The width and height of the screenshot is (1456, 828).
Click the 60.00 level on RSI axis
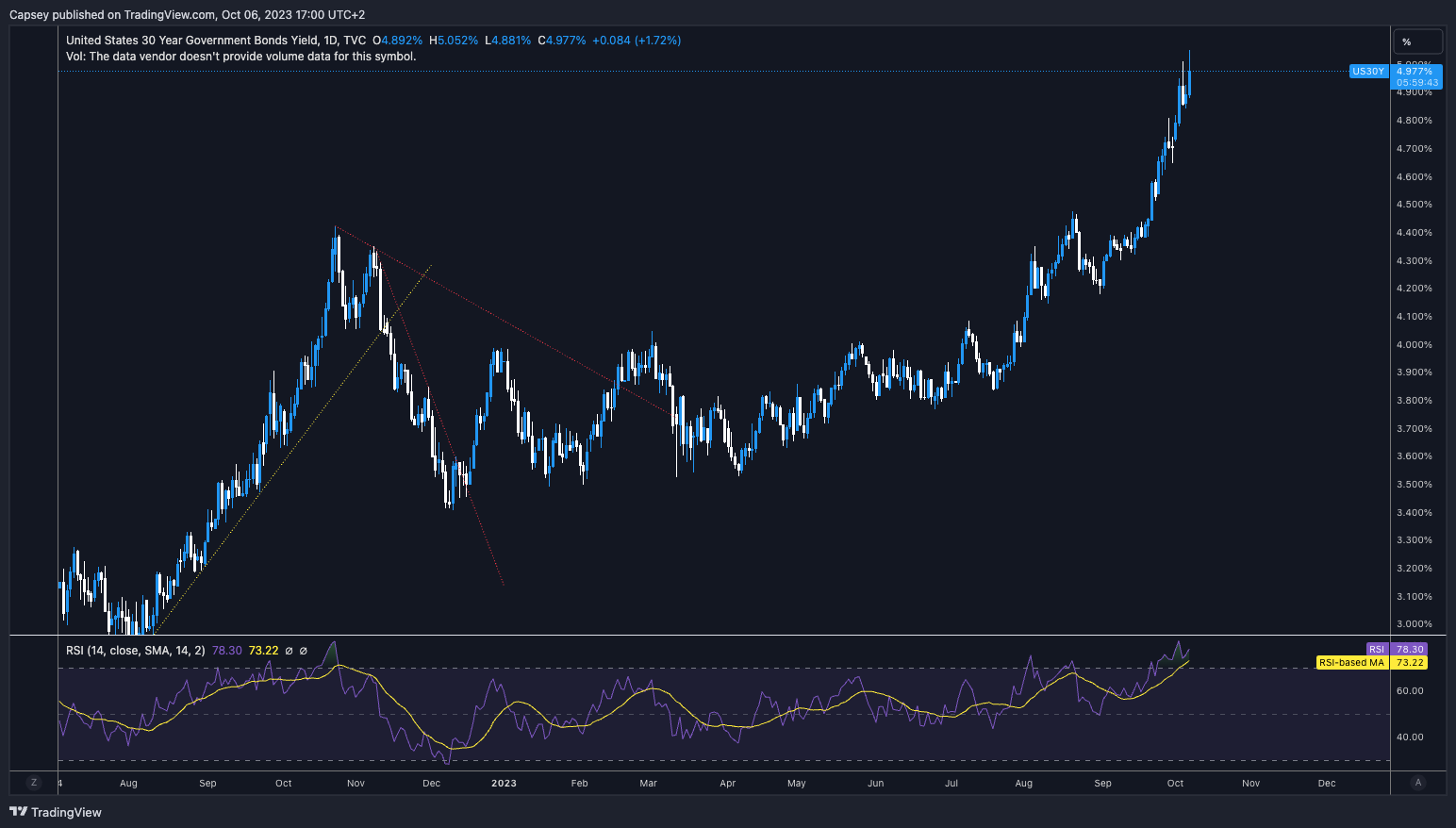(1410, 690)
